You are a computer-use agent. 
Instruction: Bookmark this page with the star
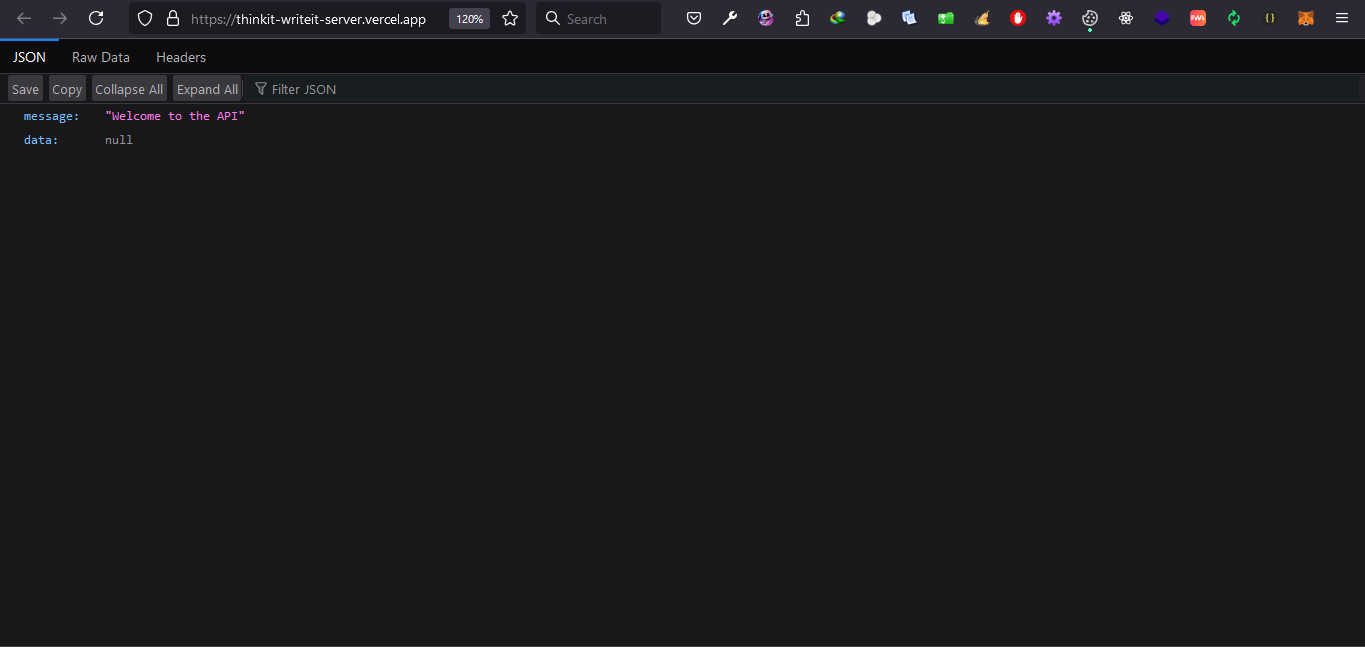[x=510, y=18]
